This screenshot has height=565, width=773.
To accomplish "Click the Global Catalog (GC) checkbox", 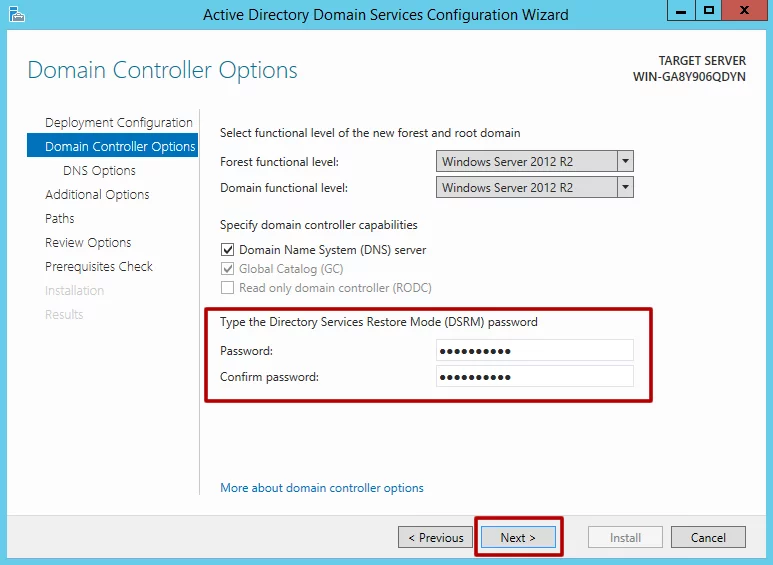I will [x=227, y=269].
